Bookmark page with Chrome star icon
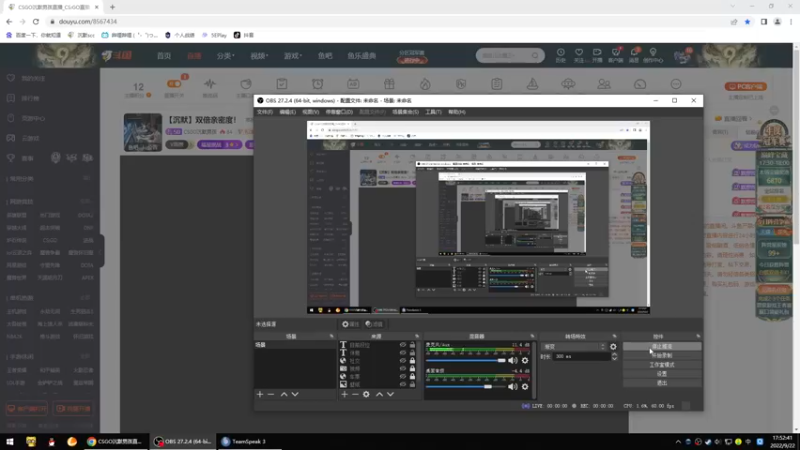Image resolution: width=800 pixels, height=450 pixels. [747, 21]
